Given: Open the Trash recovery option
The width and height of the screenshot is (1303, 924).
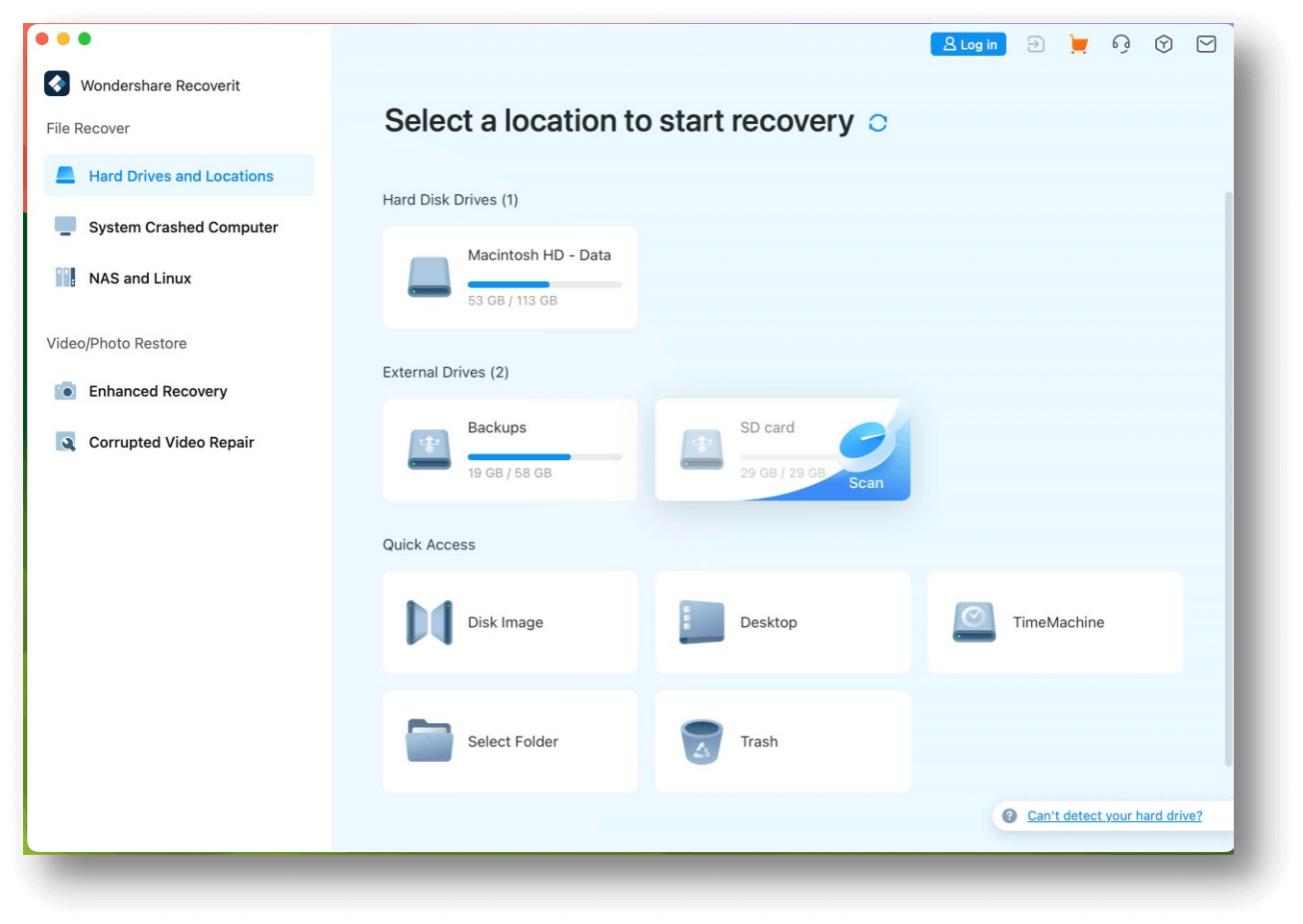Looking at the screenshot, I should coord(782,742).
